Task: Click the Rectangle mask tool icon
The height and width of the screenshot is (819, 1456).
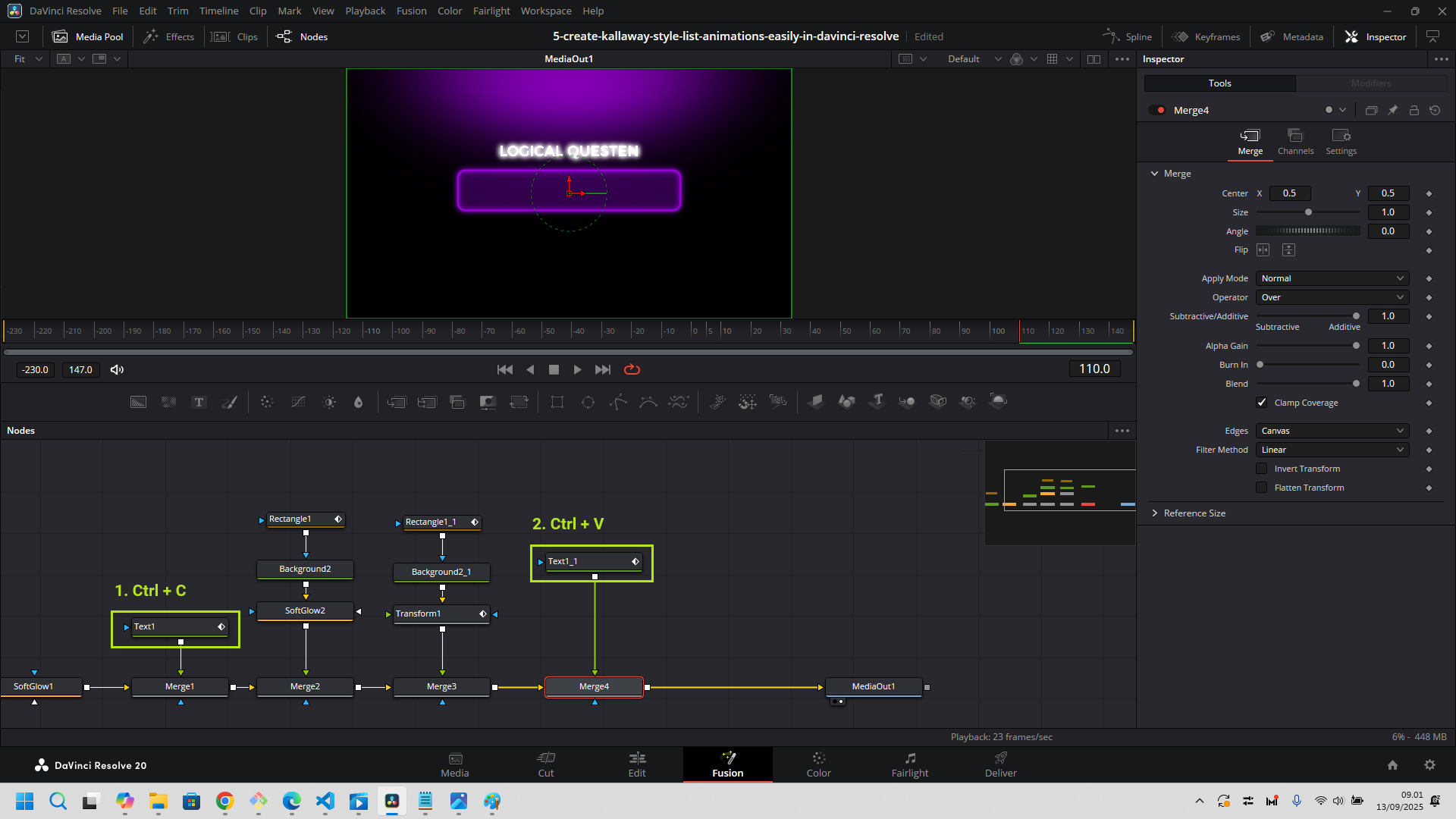Action: (x=557, y=402)
